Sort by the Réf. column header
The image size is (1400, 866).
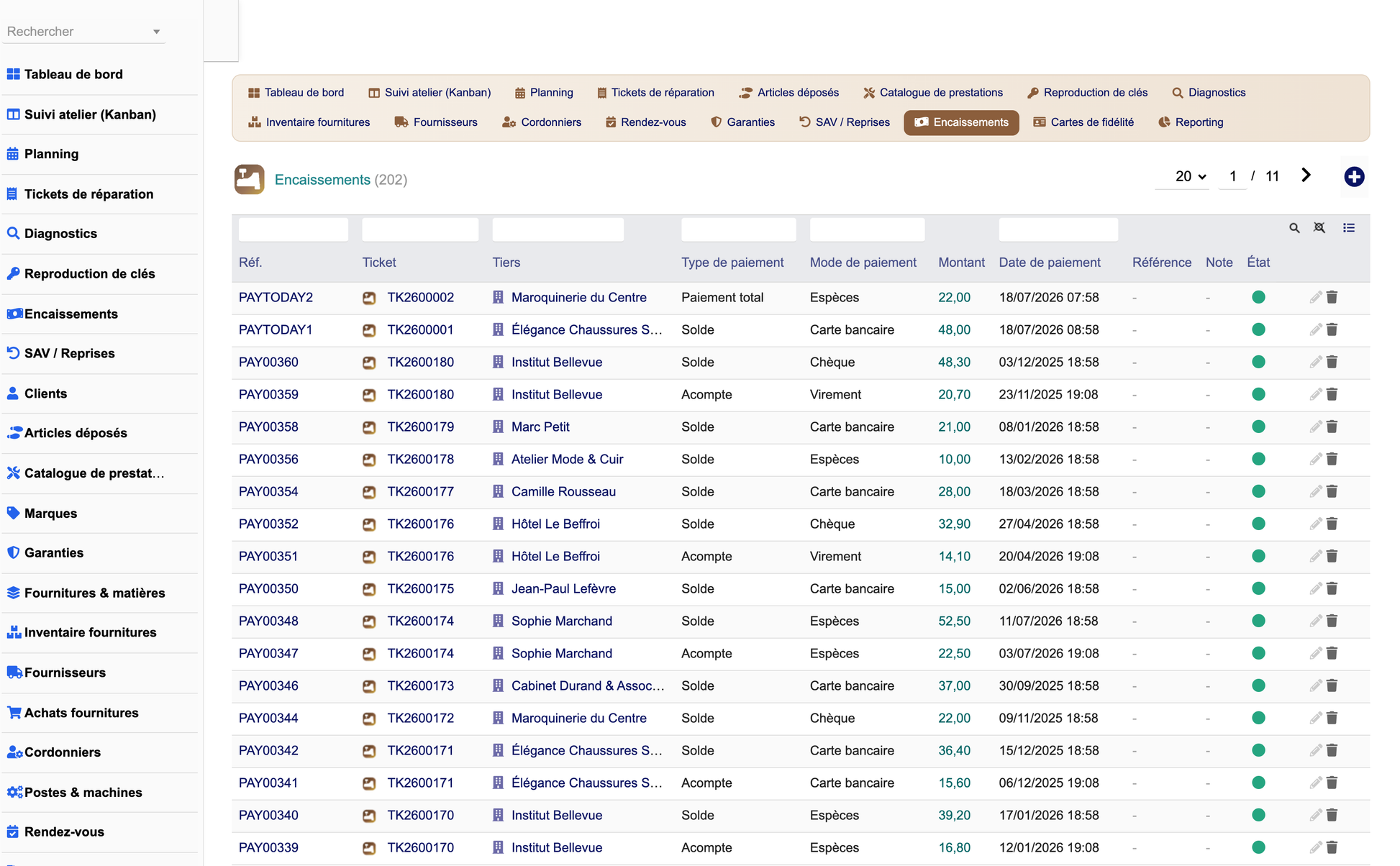(x=250, y=263)
